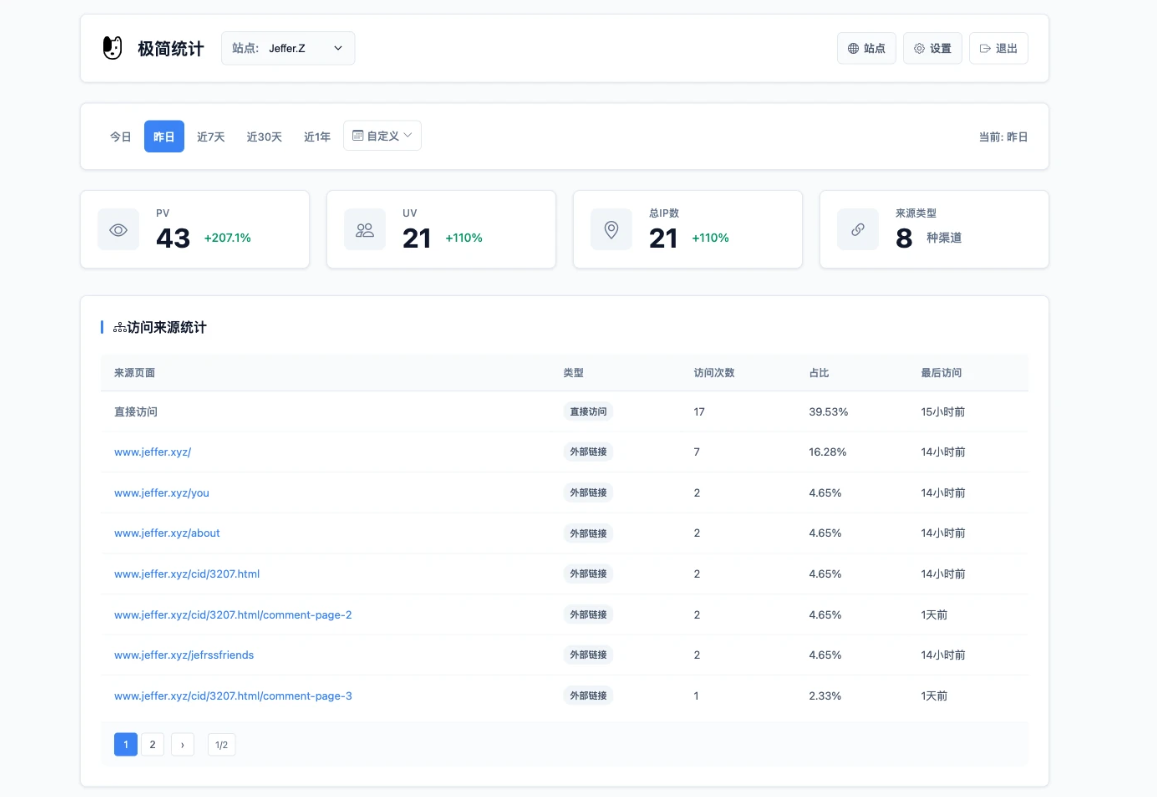Switch to 近1年 time range tab
Image resolution: width=1157 pixels, height=797 pixels.
[x=317, y=137]
